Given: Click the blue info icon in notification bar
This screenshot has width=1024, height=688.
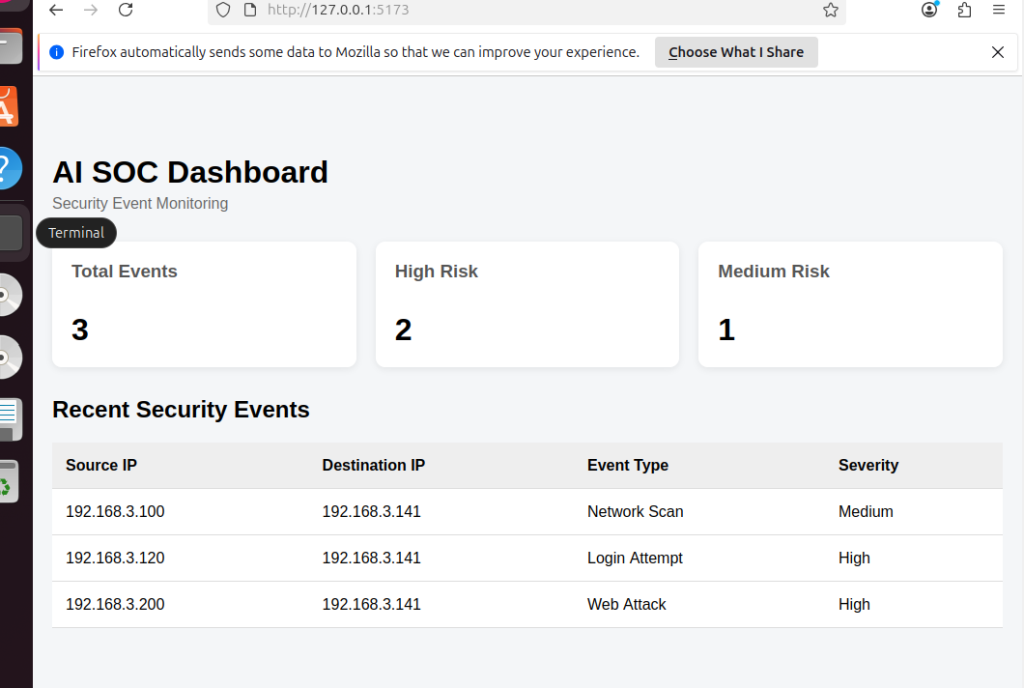Looking at the screenshot, I should [x=57, y=52].
